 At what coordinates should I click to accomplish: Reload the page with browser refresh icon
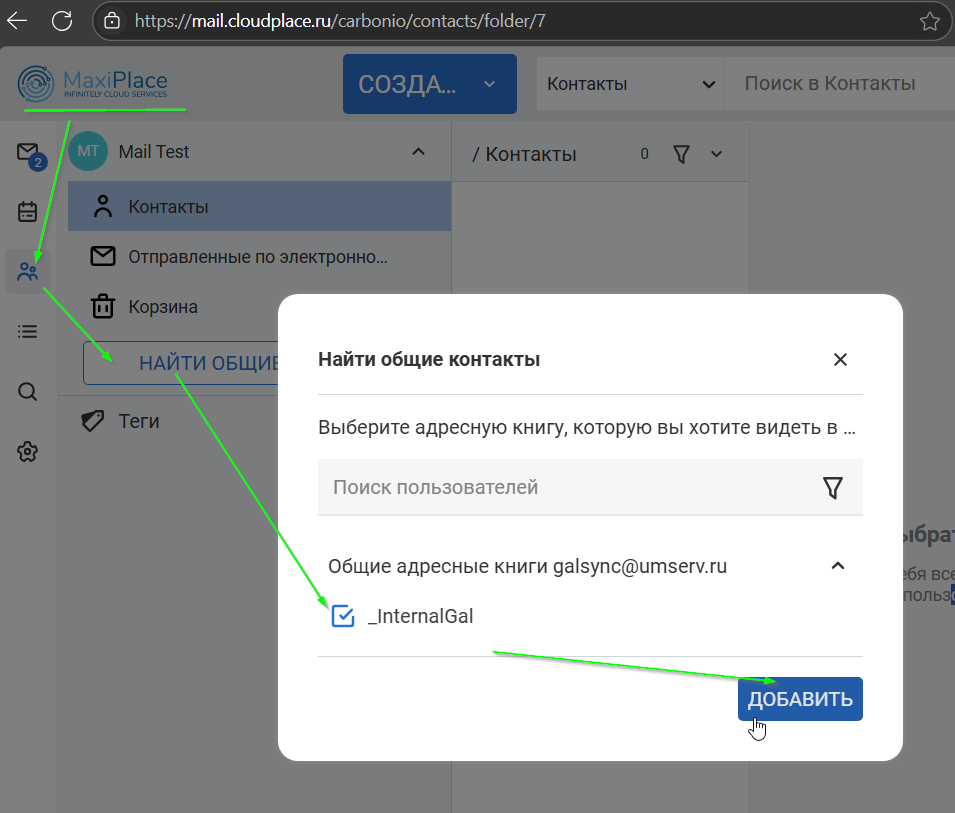coord(62,20)
